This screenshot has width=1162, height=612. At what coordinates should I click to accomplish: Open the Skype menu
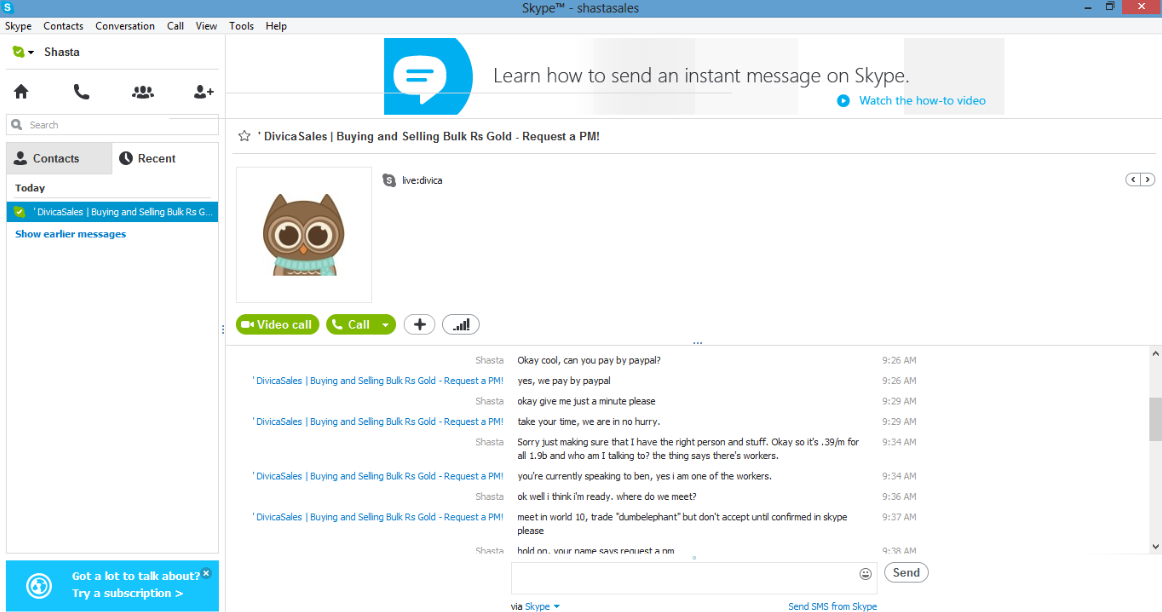tap(18, 26)
